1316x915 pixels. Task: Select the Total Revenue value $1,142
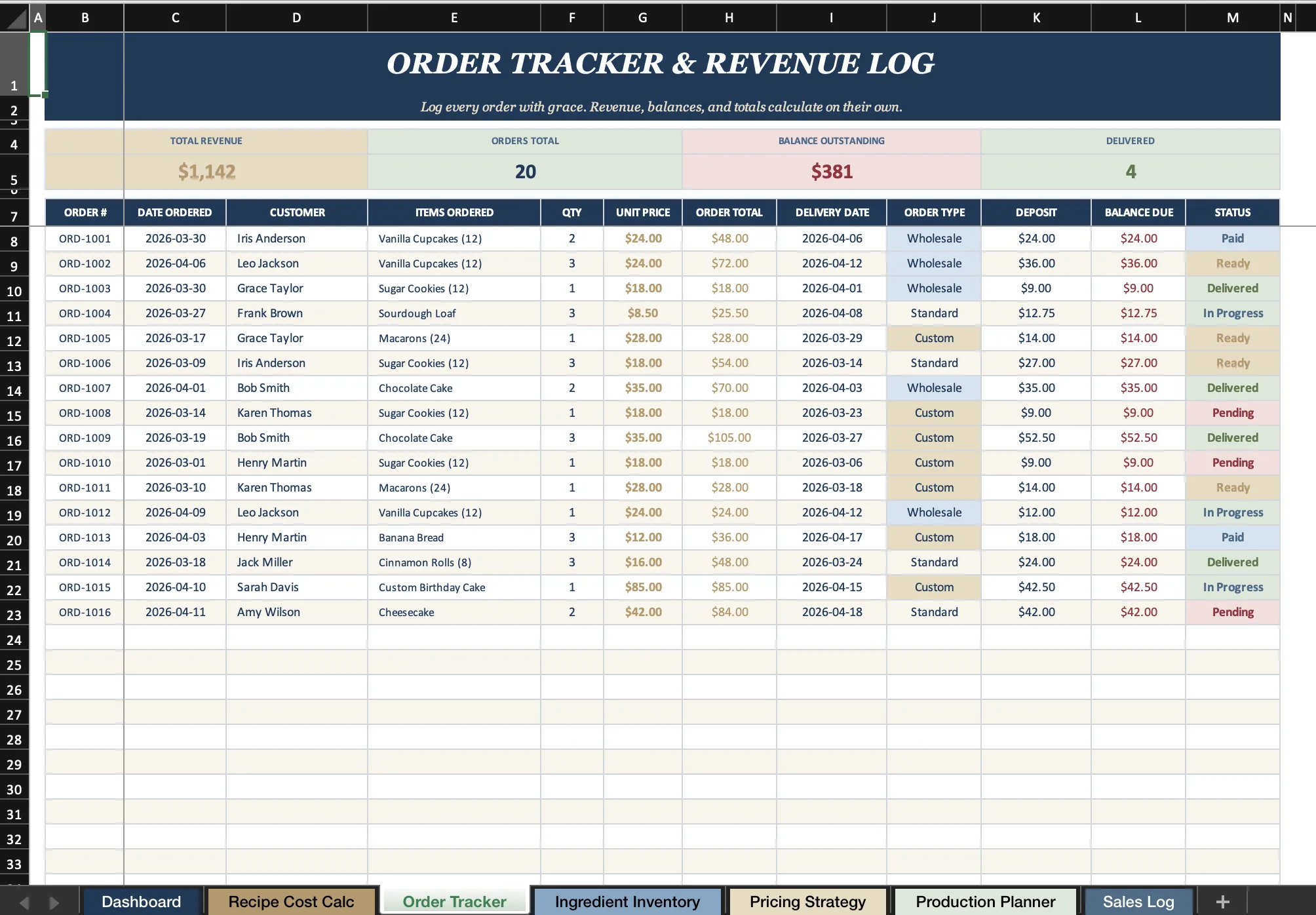pos(206,172)
